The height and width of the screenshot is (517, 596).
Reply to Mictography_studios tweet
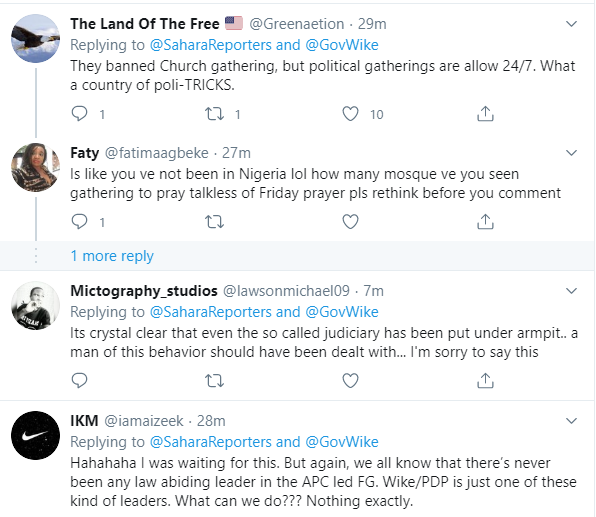coord(79,380)
